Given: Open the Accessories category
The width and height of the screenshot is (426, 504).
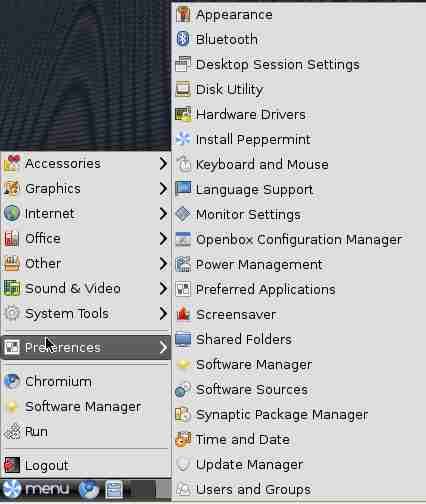Looking at the screenshot, I should coord(86,163).
